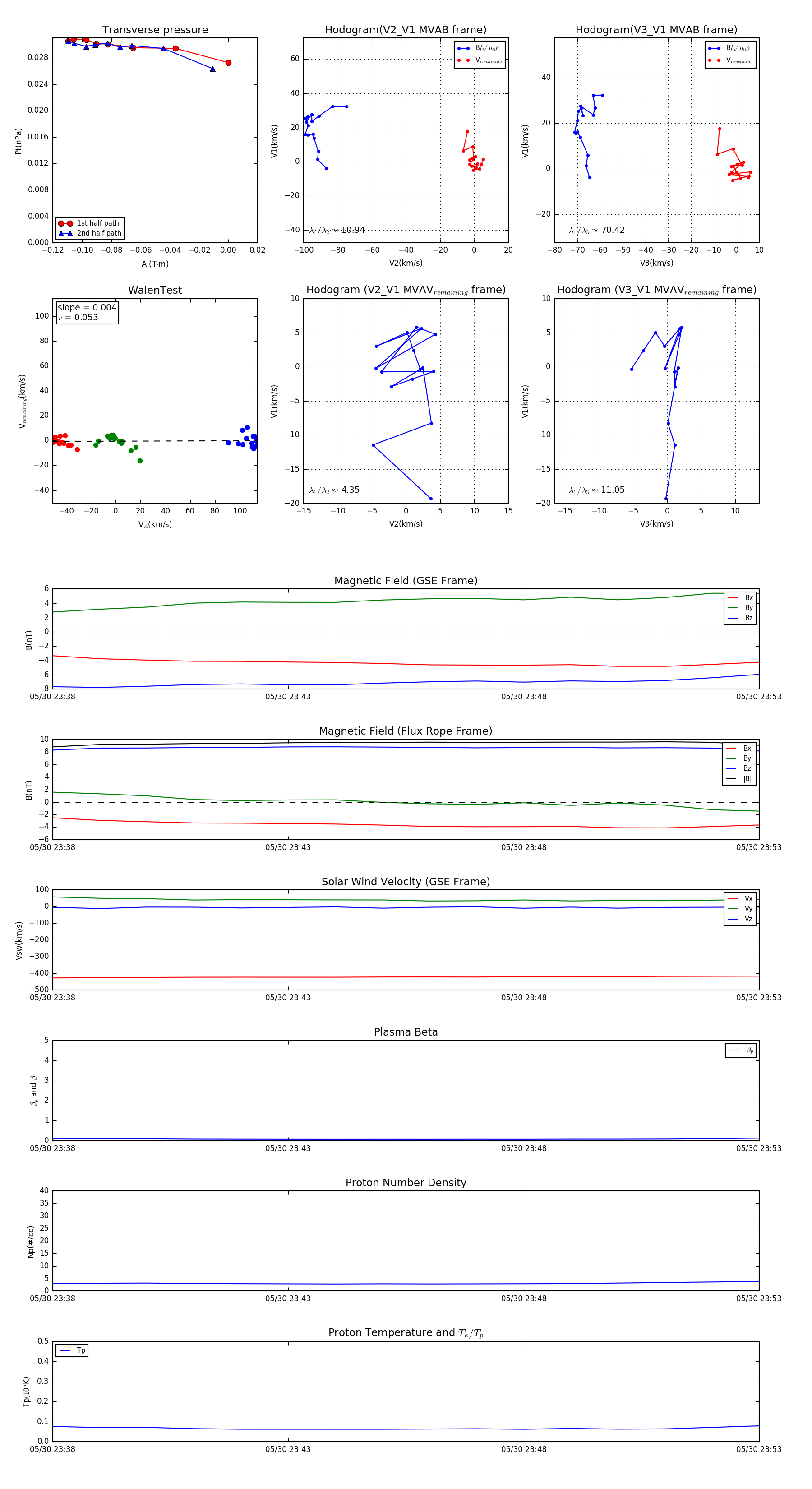This screenshot has width=812, height=1489.
Task: Click the plasma beta legend entry
Action: 741,1050
